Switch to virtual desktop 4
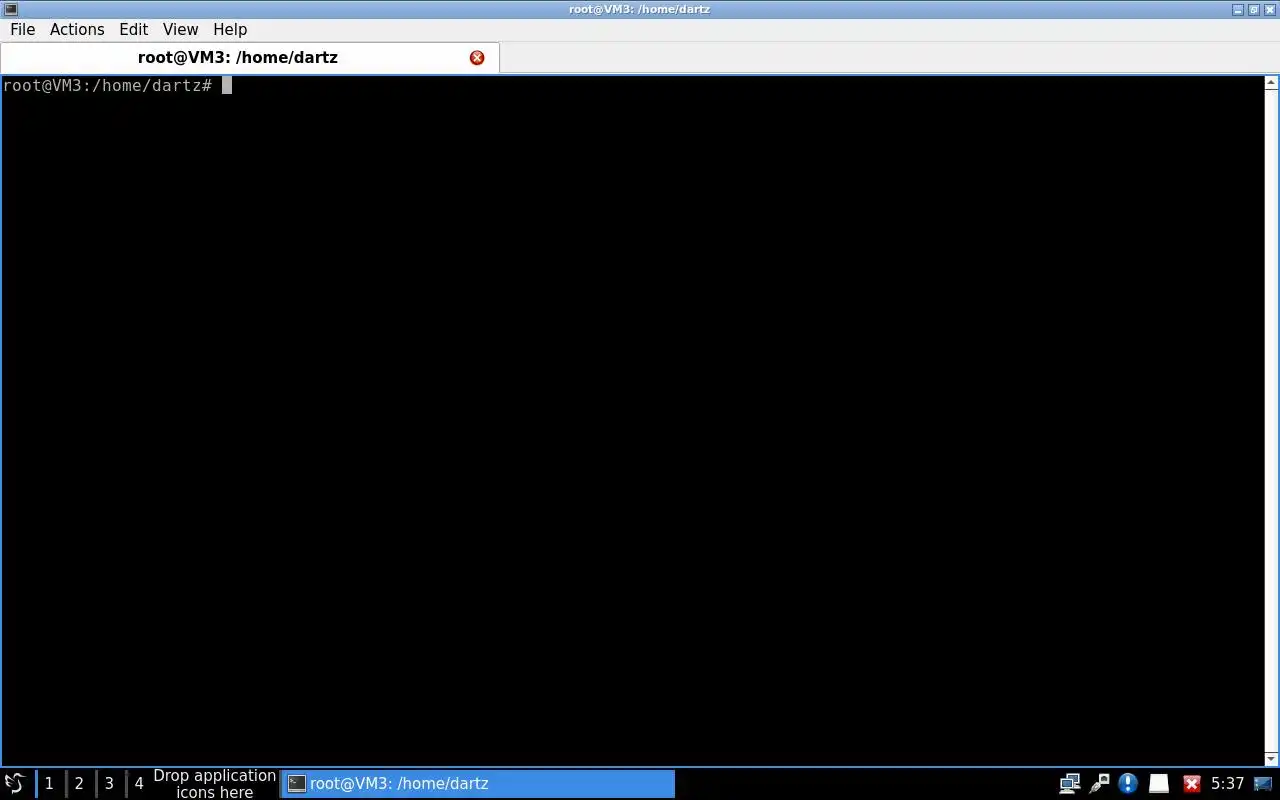This screenshot has width=1280, height=800. [139, 783]
